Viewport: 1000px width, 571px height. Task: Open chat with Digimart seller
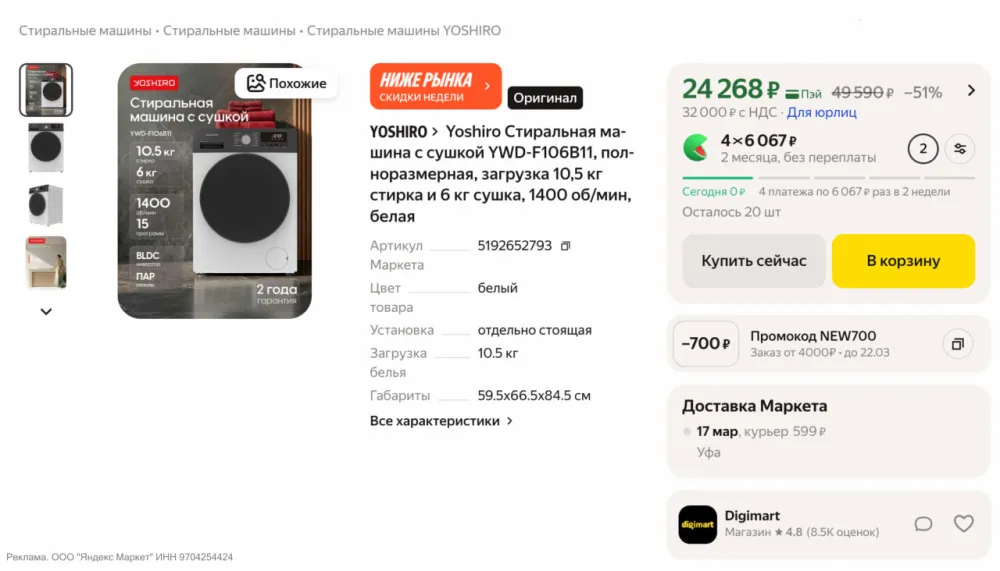click(x=923, y=524)
